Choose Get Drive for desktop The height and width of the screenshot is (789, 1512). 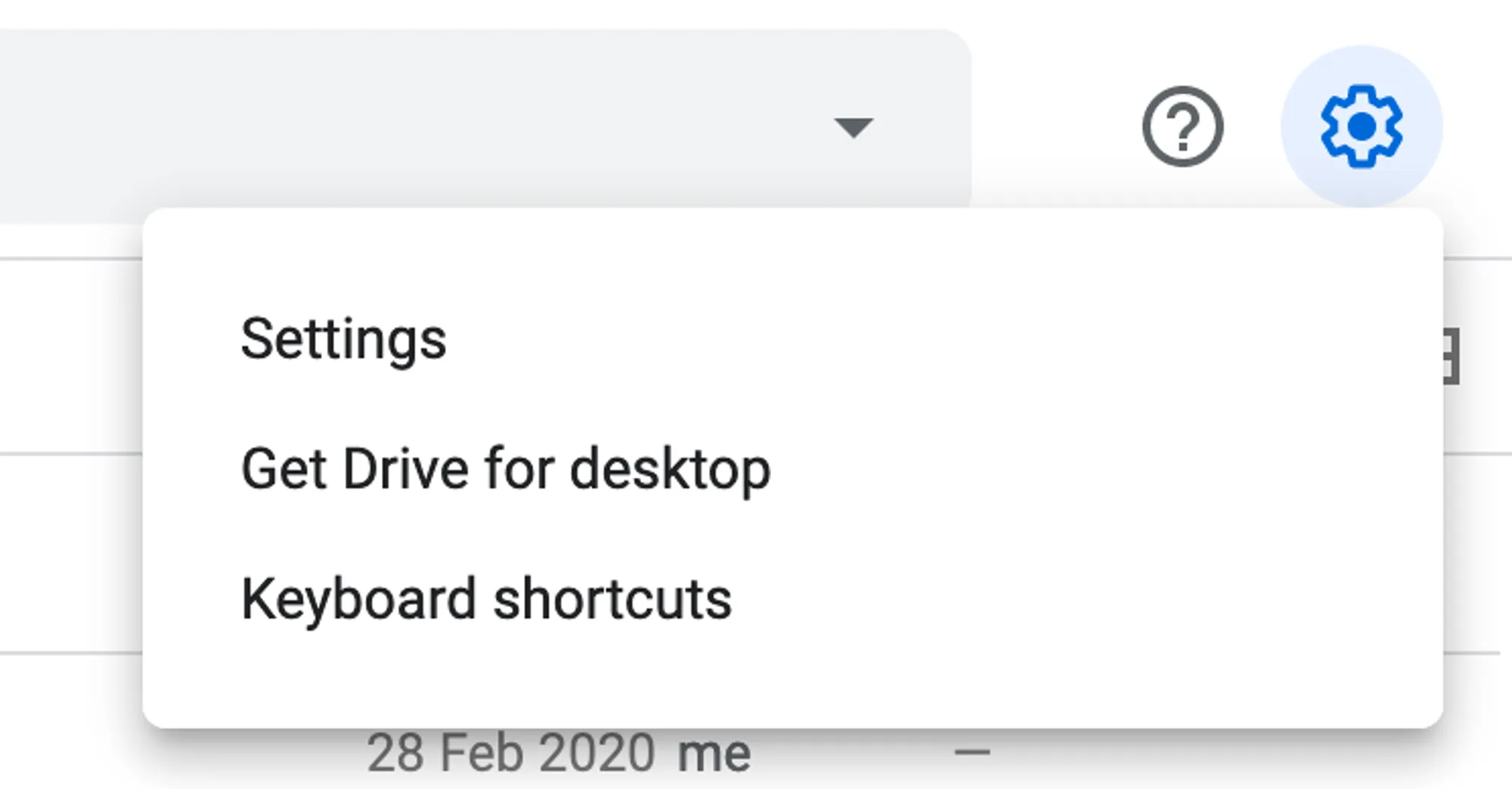click(x=505, y=469)
